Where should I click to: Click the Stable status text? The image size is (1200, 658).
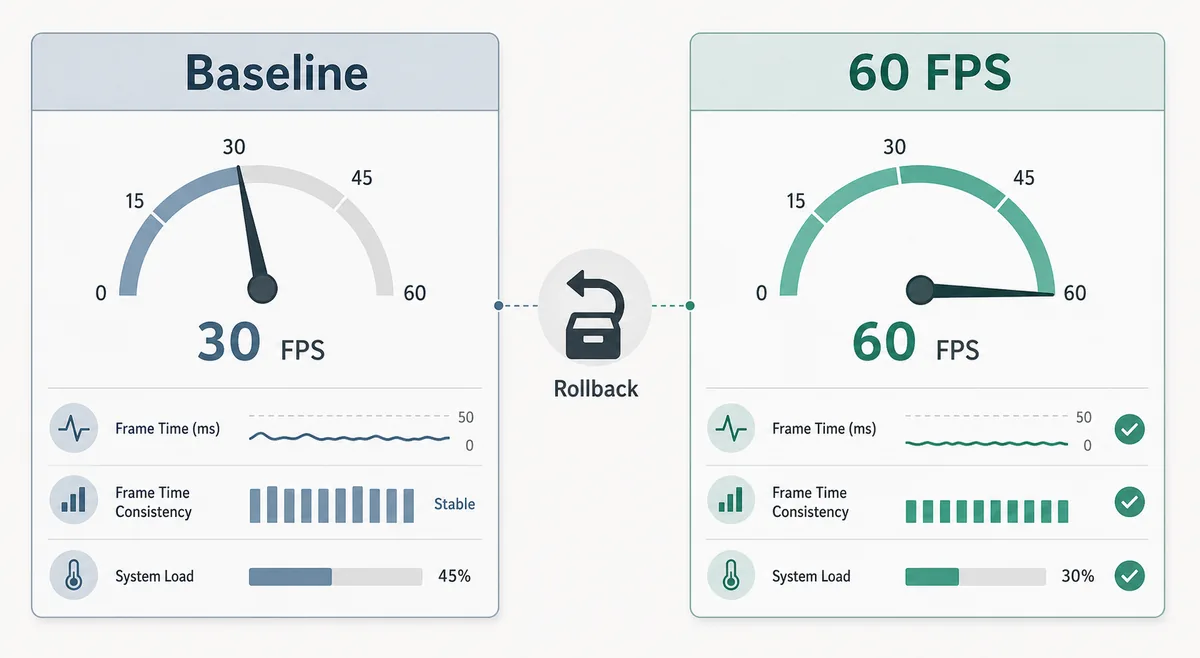pyautogui.click(x=454, y=504)
